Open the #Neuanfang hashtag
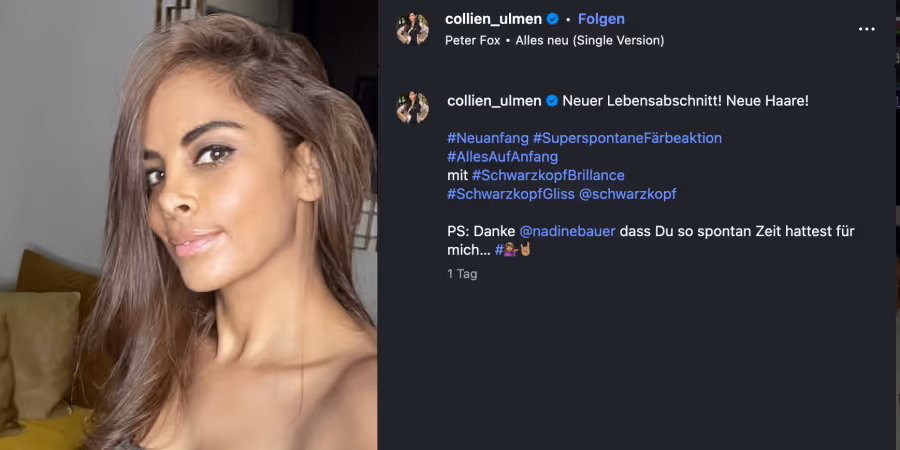Screen dimensions: 900x450 pos(488,138)
